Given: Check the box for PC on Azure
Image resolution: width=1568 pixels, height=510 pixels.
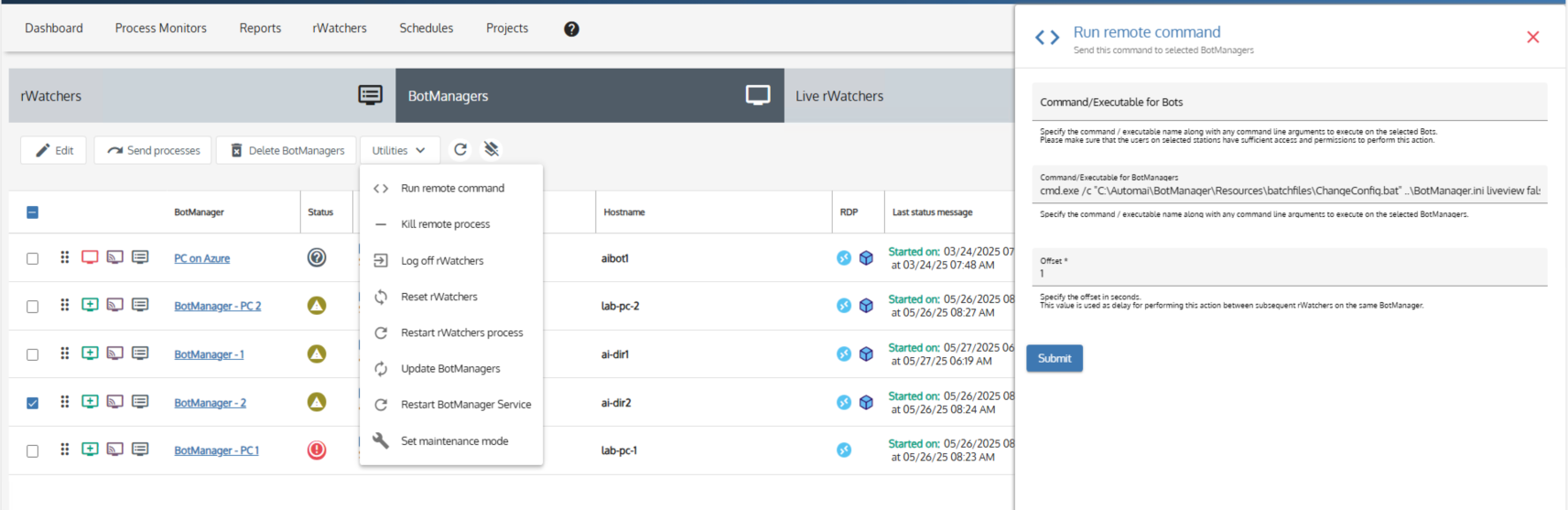Looking at the screenshot, I should point(32,259).
